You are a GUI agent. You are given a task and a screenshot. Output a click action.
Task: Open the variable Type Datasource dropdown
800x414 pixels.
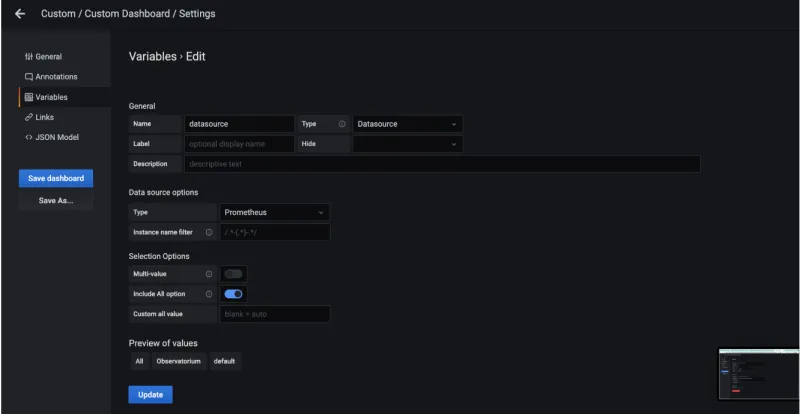[x=408, y=124]
